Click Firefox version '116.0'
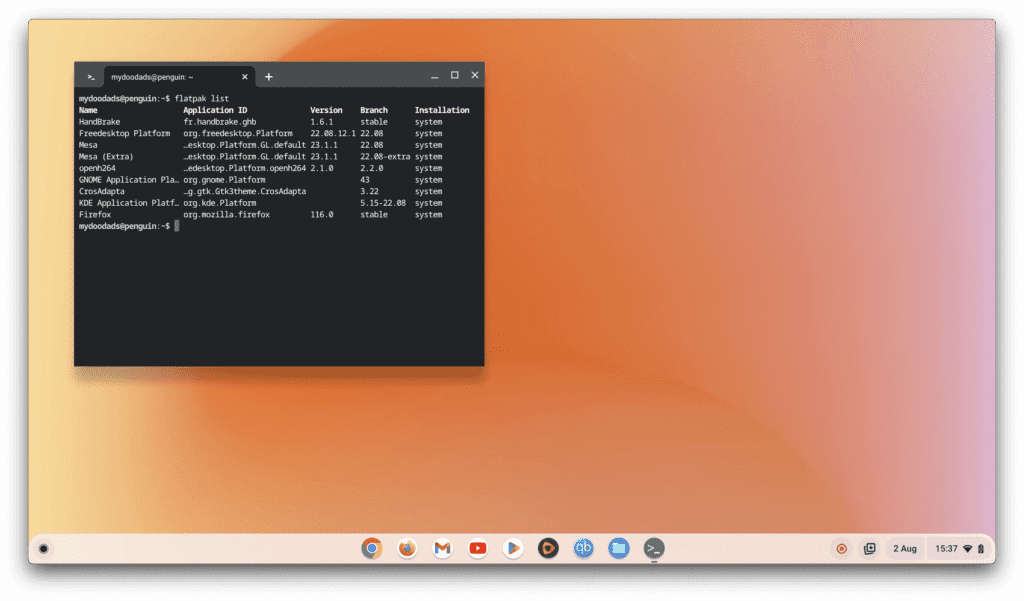This screenshot has height=601, width=1024. click(321, 215)
